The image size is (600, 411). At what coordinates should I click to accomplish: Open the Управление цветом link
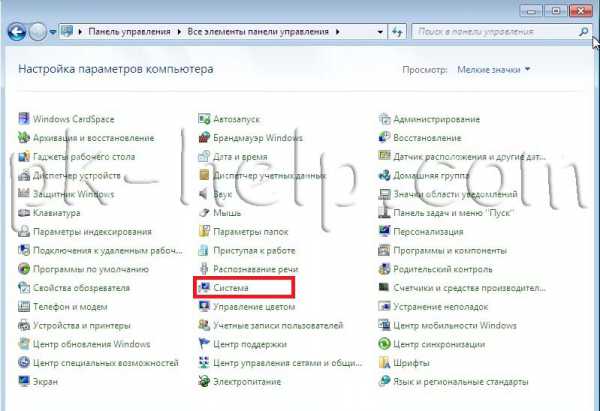[254, 307]
